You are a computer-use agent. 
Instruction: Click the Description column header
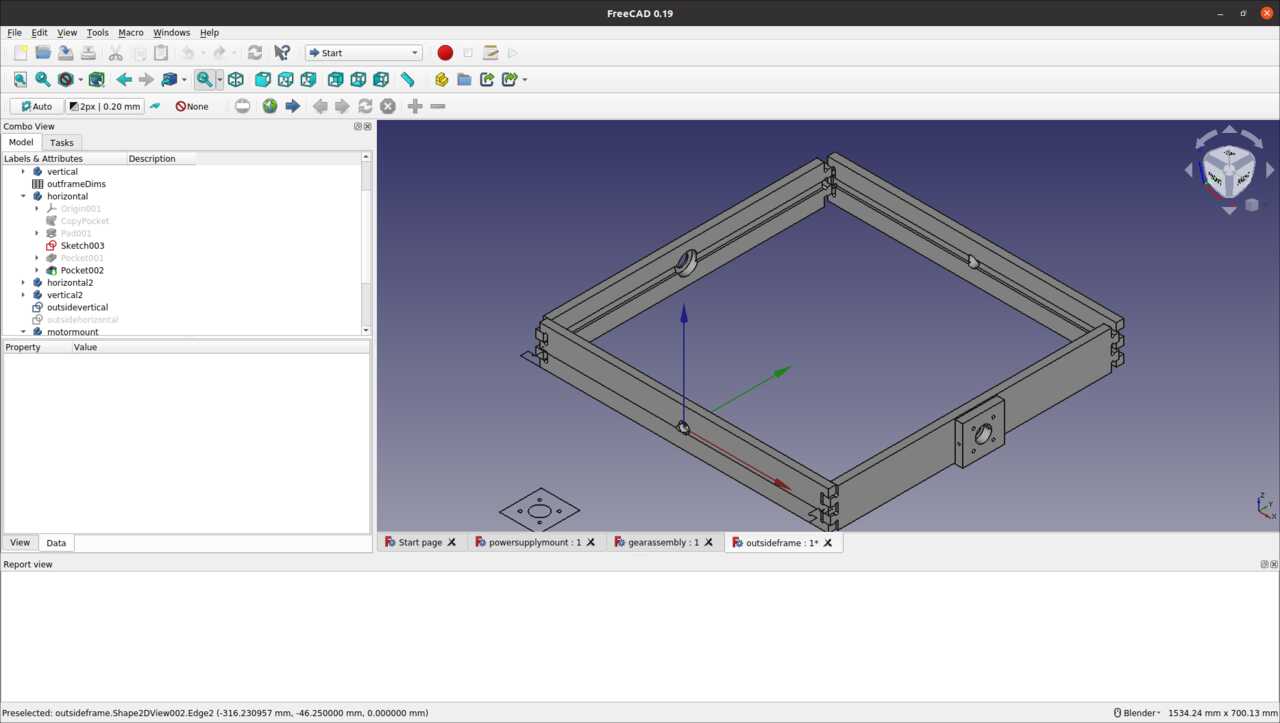(x=152, y=159)
